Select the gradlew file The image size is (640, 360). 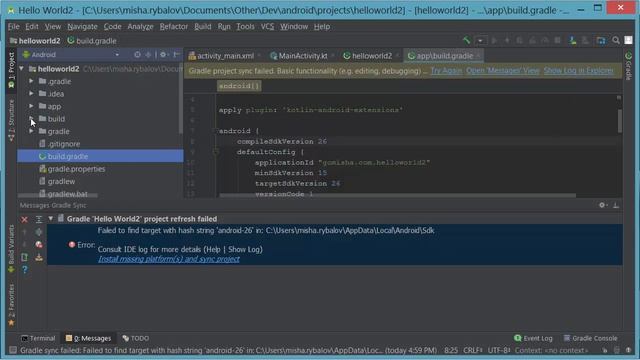coord(57,181)
